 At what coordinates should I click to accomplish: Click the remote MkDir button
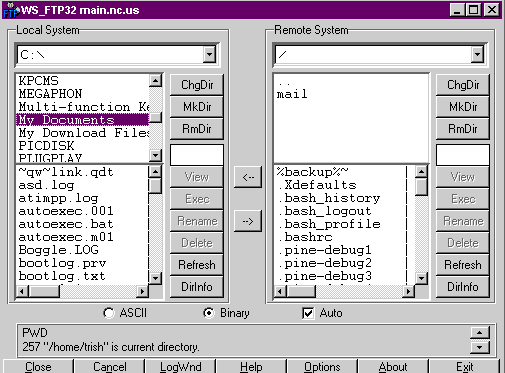click(x=463, y=107)
